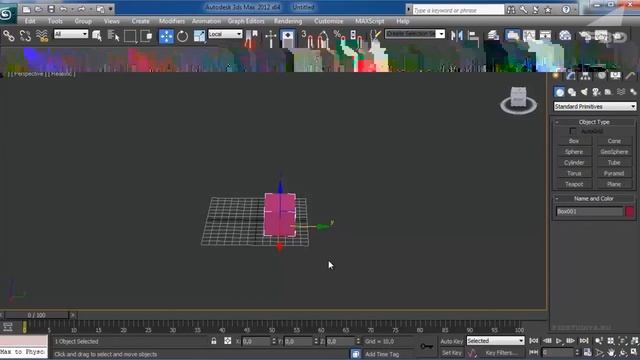Click the Play Animation button
This screenshot has height=360, width=640.
[x=559, y=341]
